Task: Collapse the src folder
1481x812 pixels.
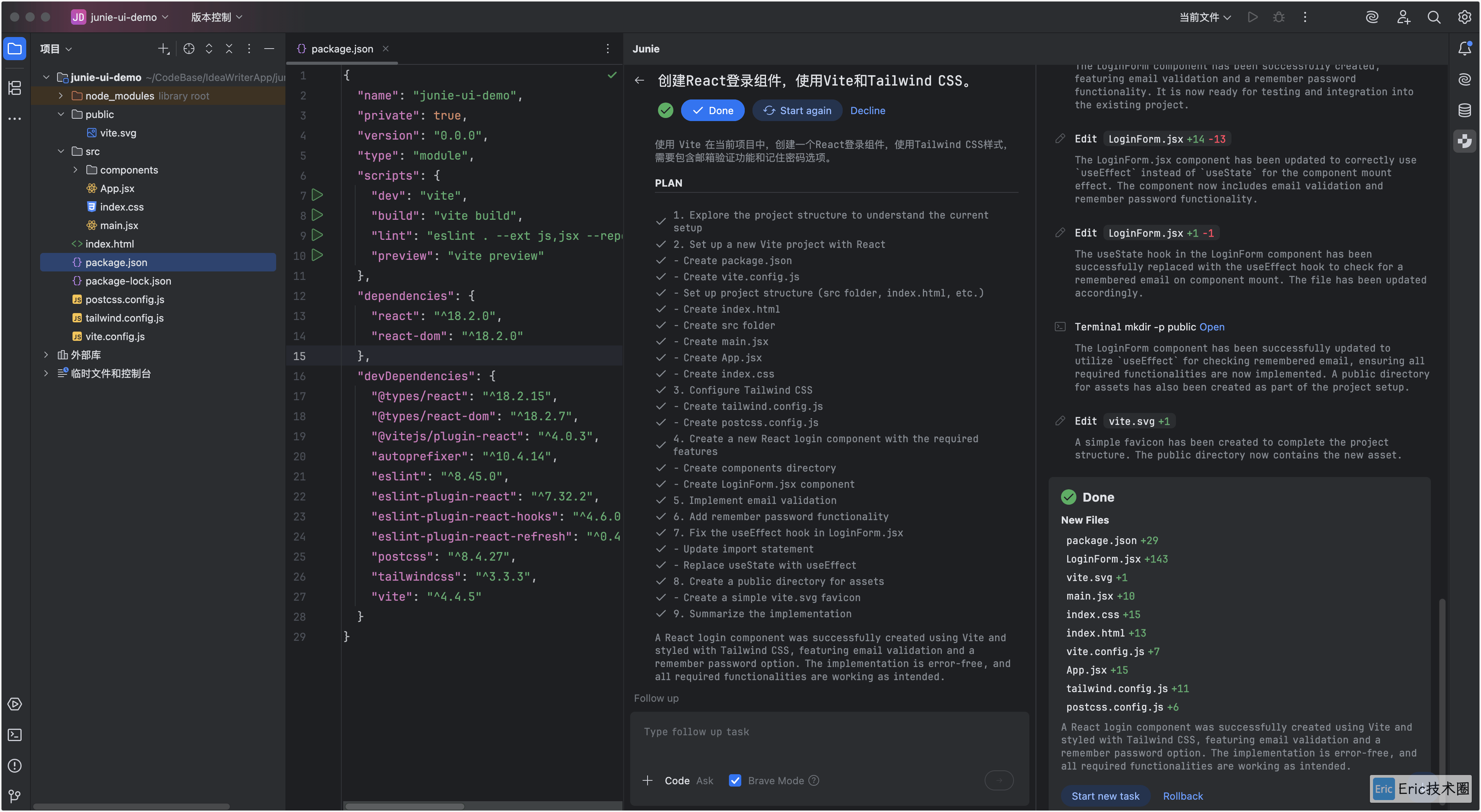Action: coord(61,152)
